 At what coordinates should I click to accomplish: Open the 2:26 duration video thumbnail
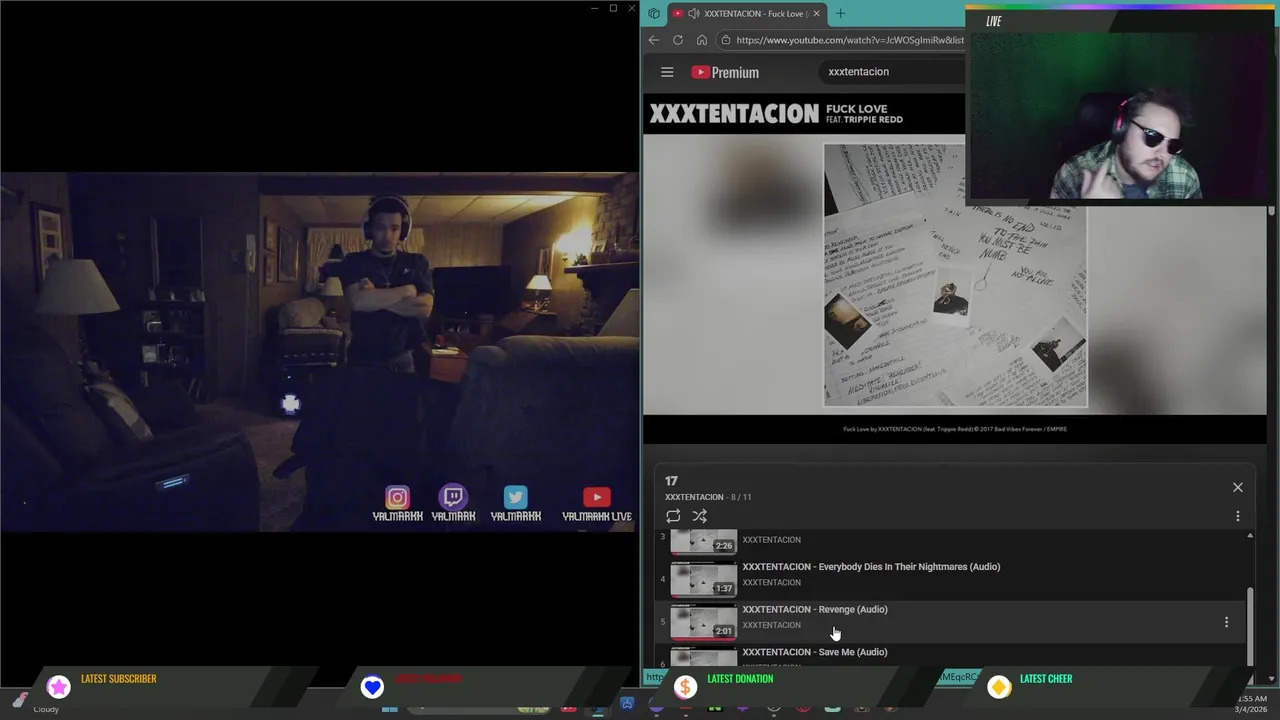[703, 542]
